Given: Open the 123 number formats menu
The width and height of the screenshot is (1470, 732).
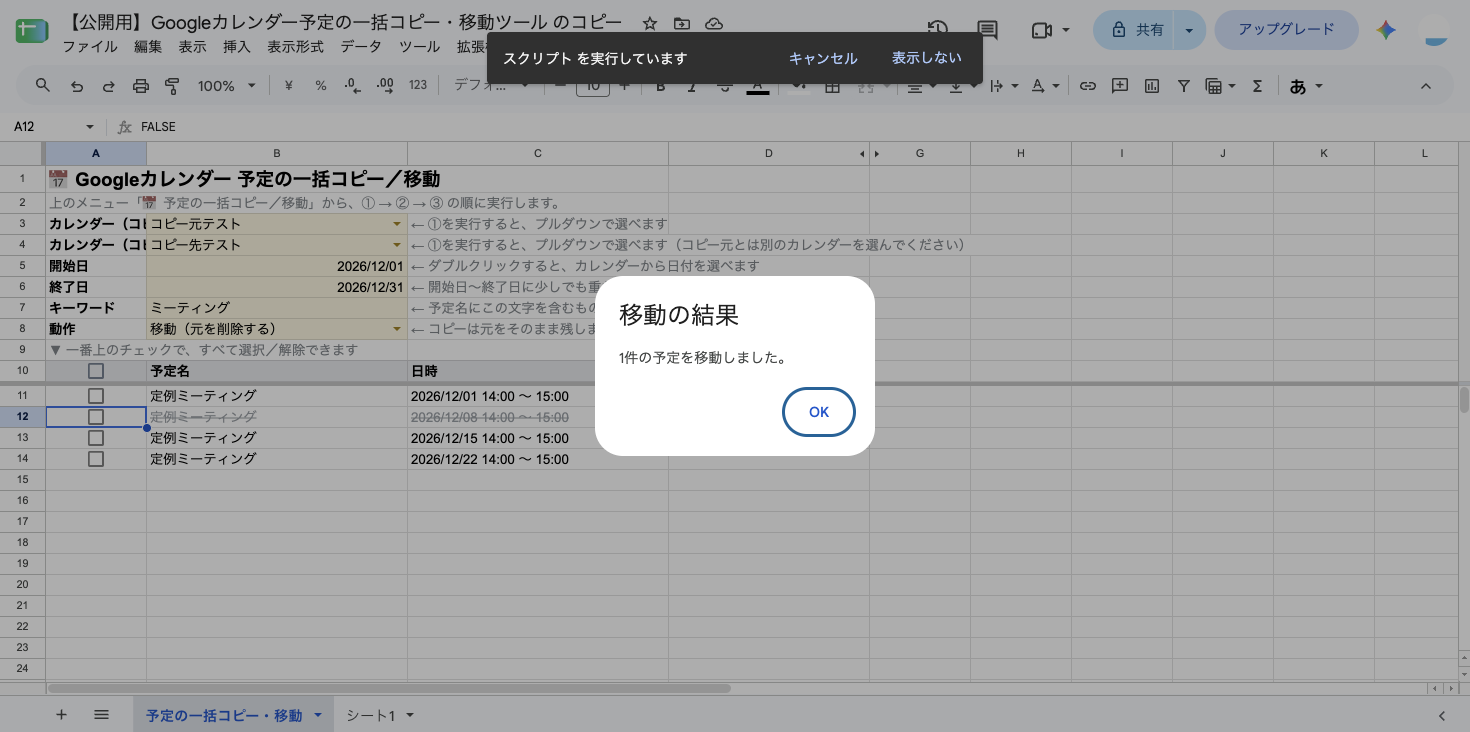Looking at the screenshot, I should tap(418, 86).
